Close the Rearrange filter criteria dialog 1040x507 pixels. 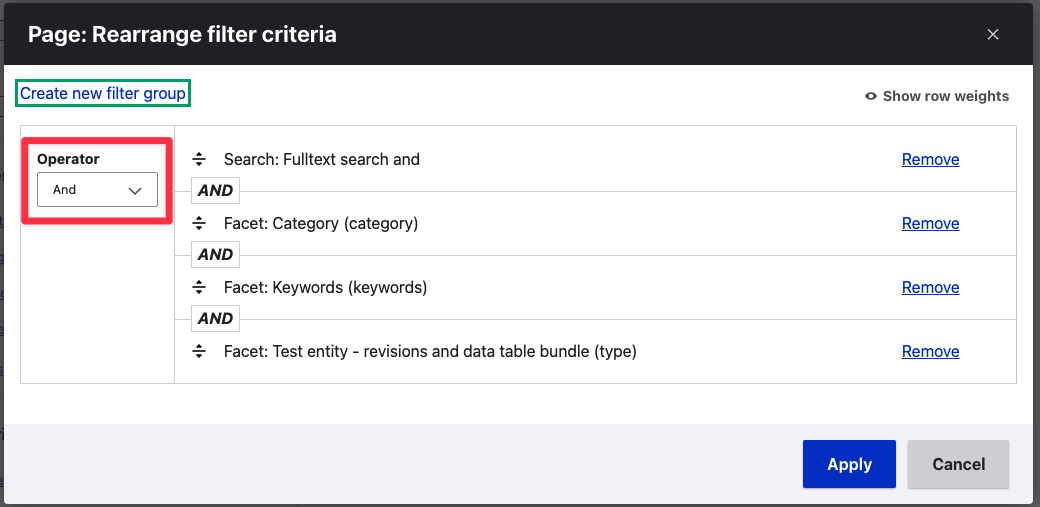(993, 35)
